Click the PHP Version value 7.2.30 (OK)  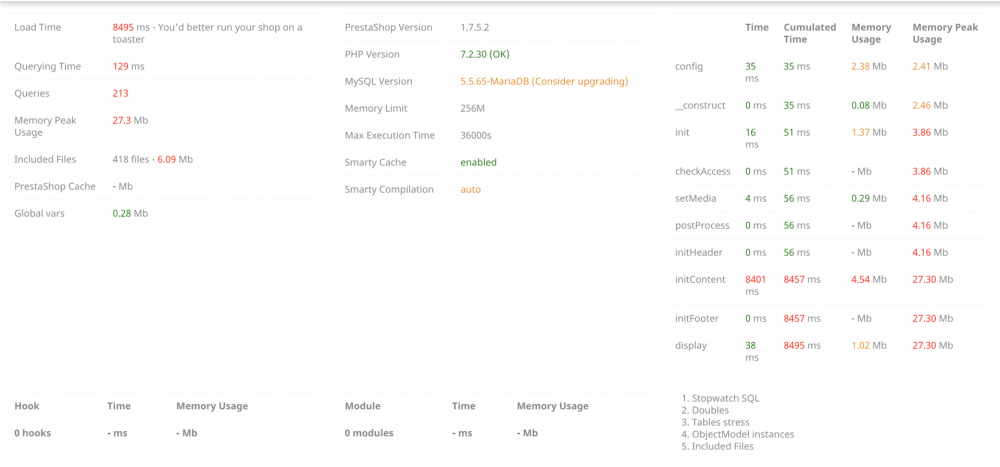484,54
